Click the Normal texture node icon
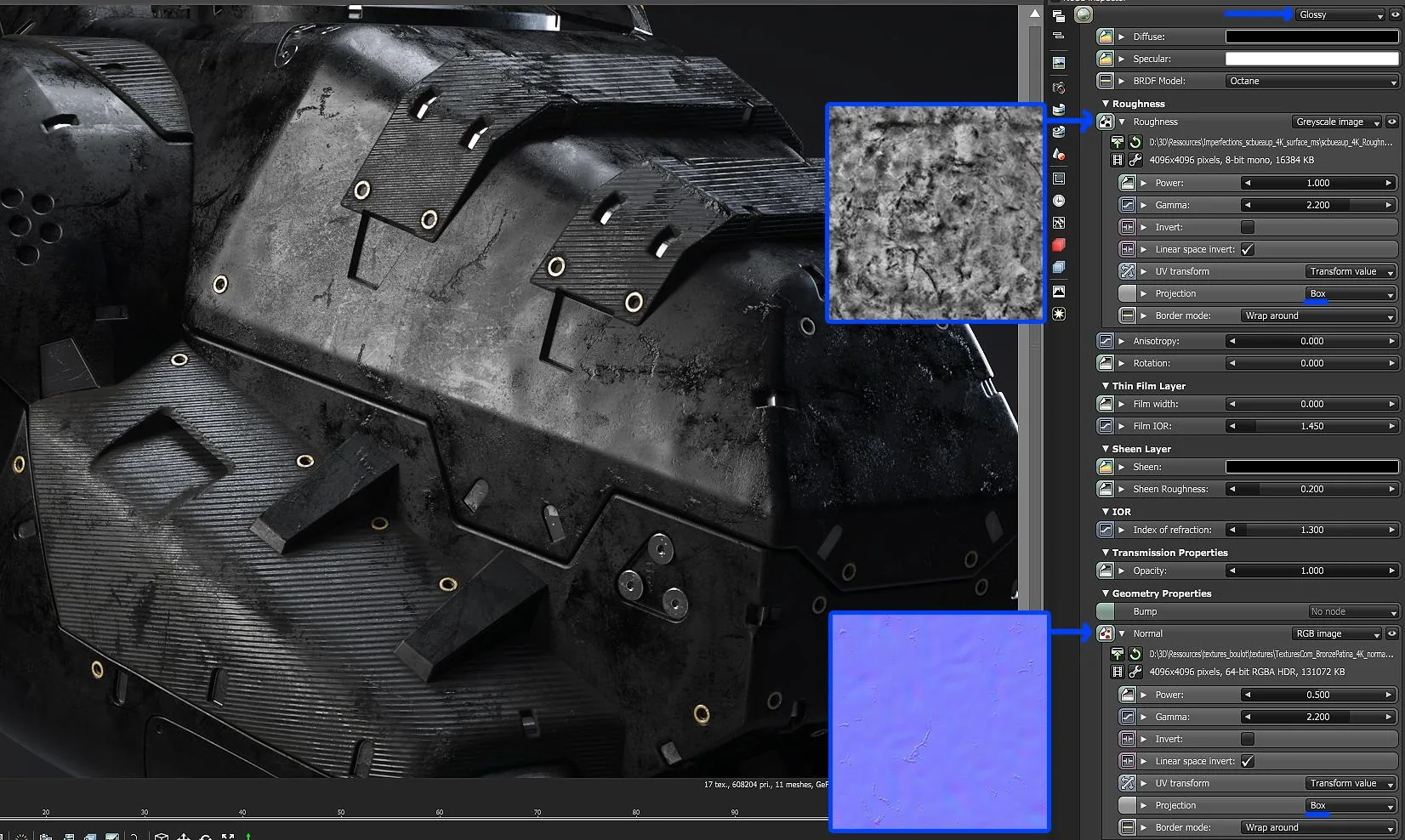The width and height of the screenshot is (1405, 840). [1105, 633]
